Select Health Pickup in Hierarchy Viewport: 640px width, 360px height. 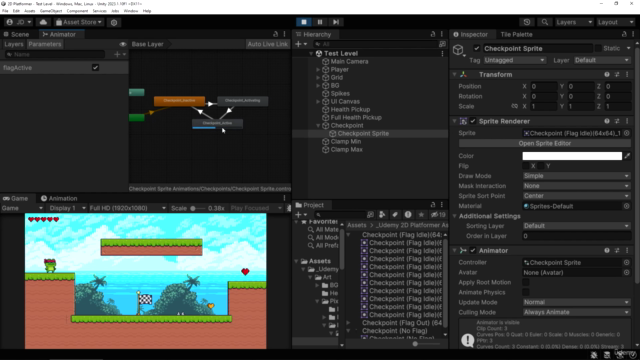(x=350, y=109)
